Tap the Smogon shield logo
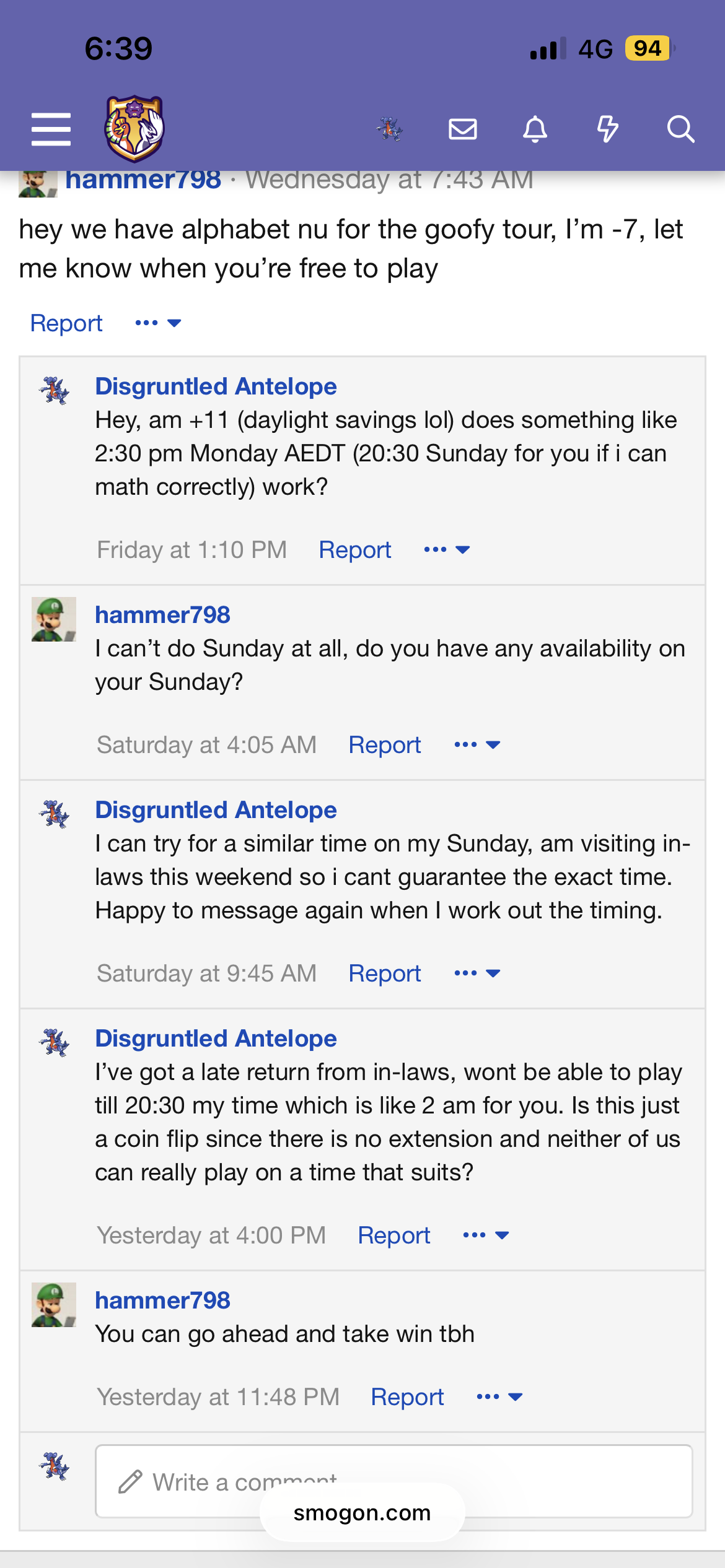The image size is (725, 1568). pos(134,128)
